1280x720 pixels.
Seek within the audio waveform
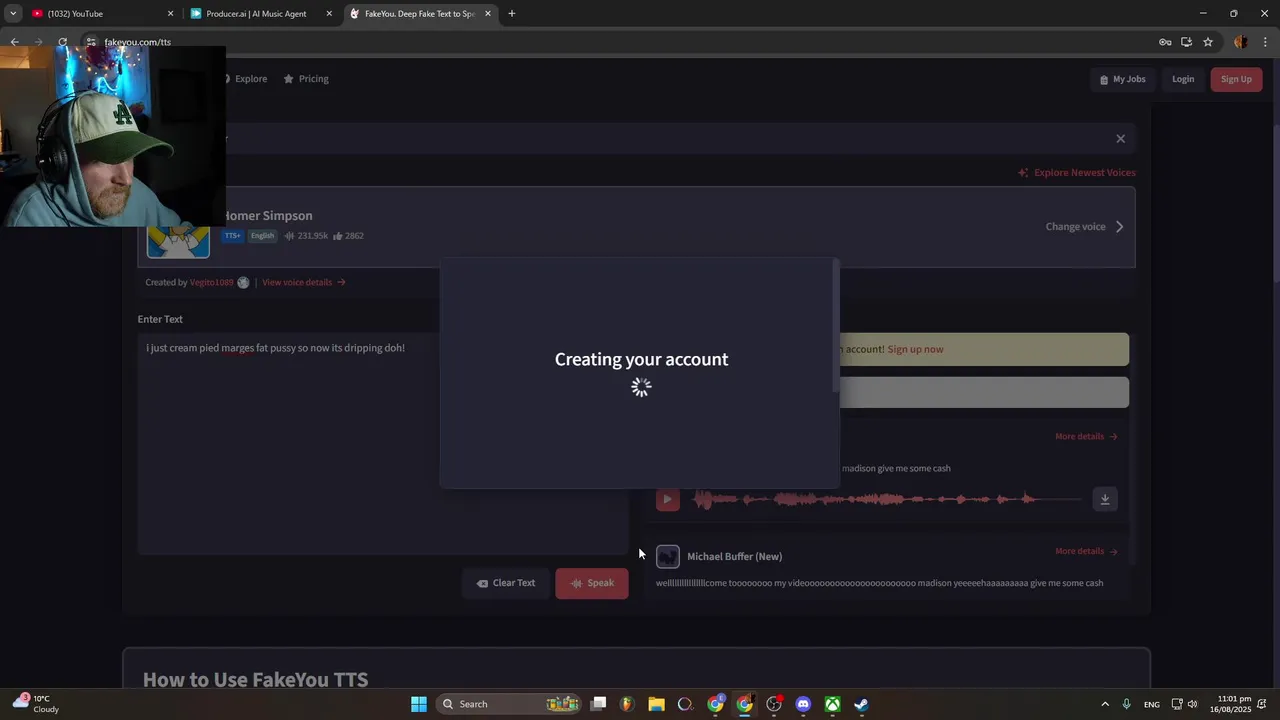pos(888,499)
